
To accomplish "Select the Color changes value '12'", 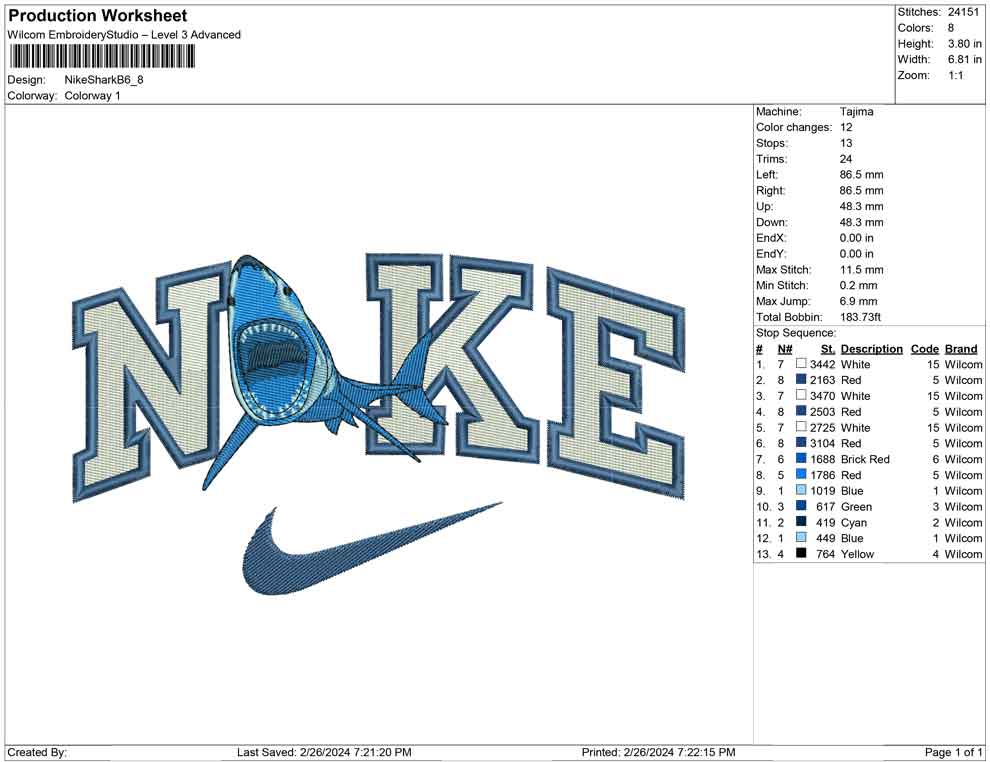I will 846,128.
